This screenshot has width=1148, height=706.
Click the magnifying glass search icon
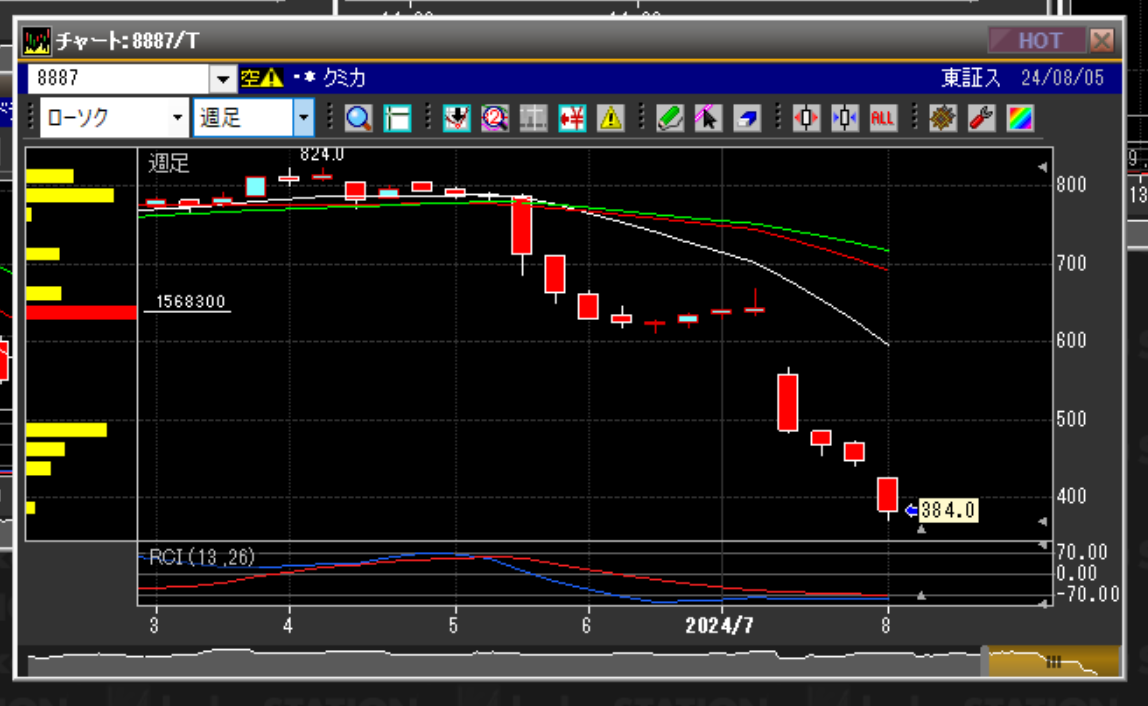359,118
